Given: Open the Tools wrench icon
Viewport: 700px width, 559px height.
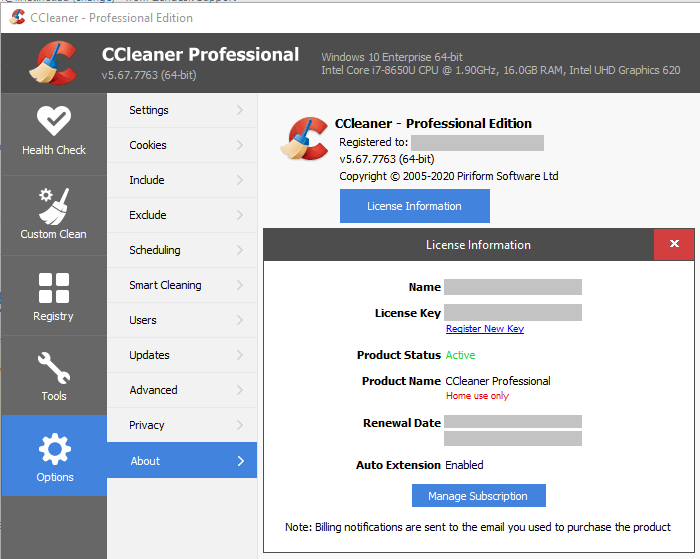Looking at the screenshot, I should click(54, 368).
